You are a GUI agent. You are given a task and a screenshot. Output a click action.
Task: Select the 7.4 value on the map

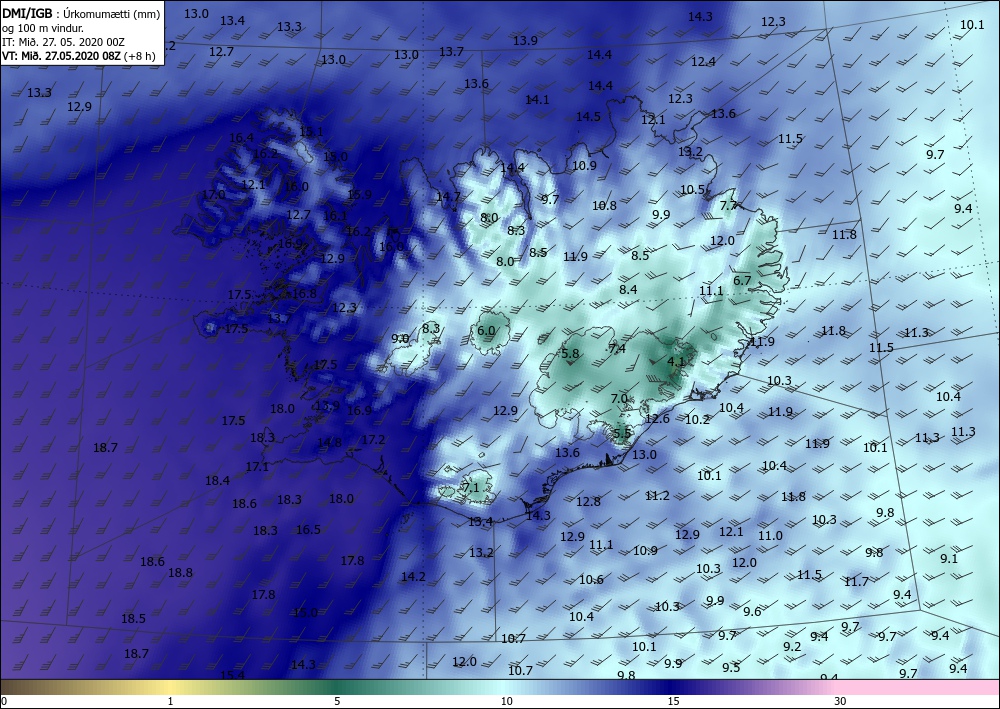click(617, 348)
